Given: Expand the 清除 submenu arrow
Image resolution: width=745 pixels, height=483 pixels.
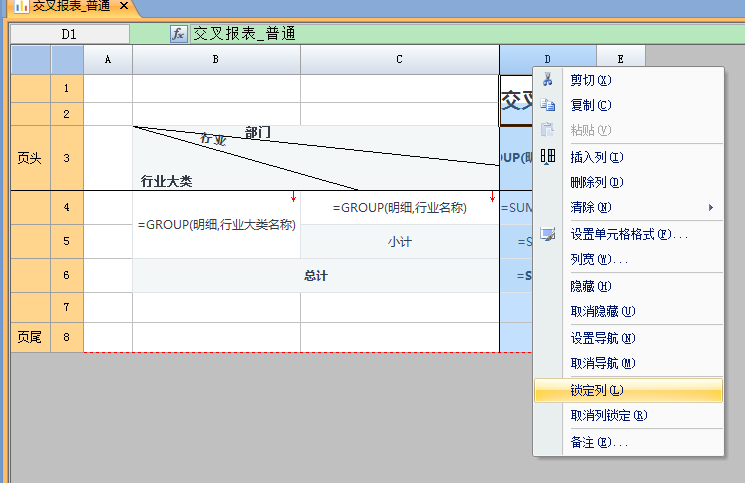Looking at the screenshot, I should point(711,208).
